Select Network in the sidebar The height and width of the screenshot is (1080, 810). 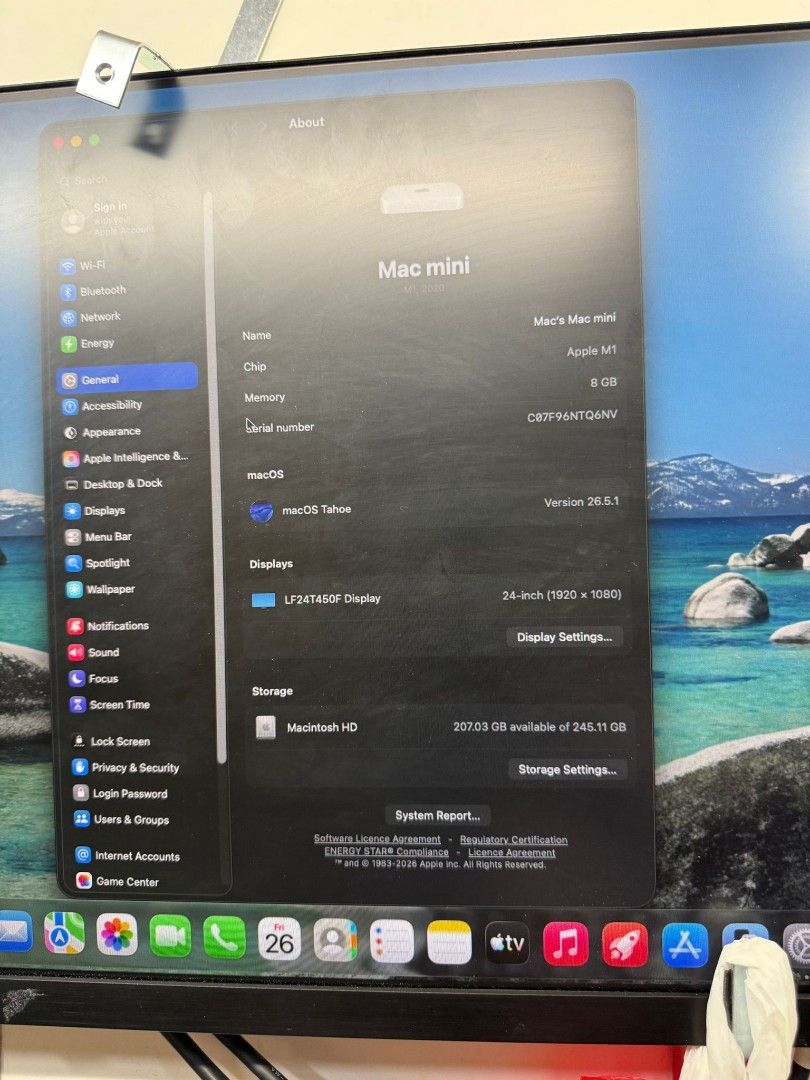92,318
